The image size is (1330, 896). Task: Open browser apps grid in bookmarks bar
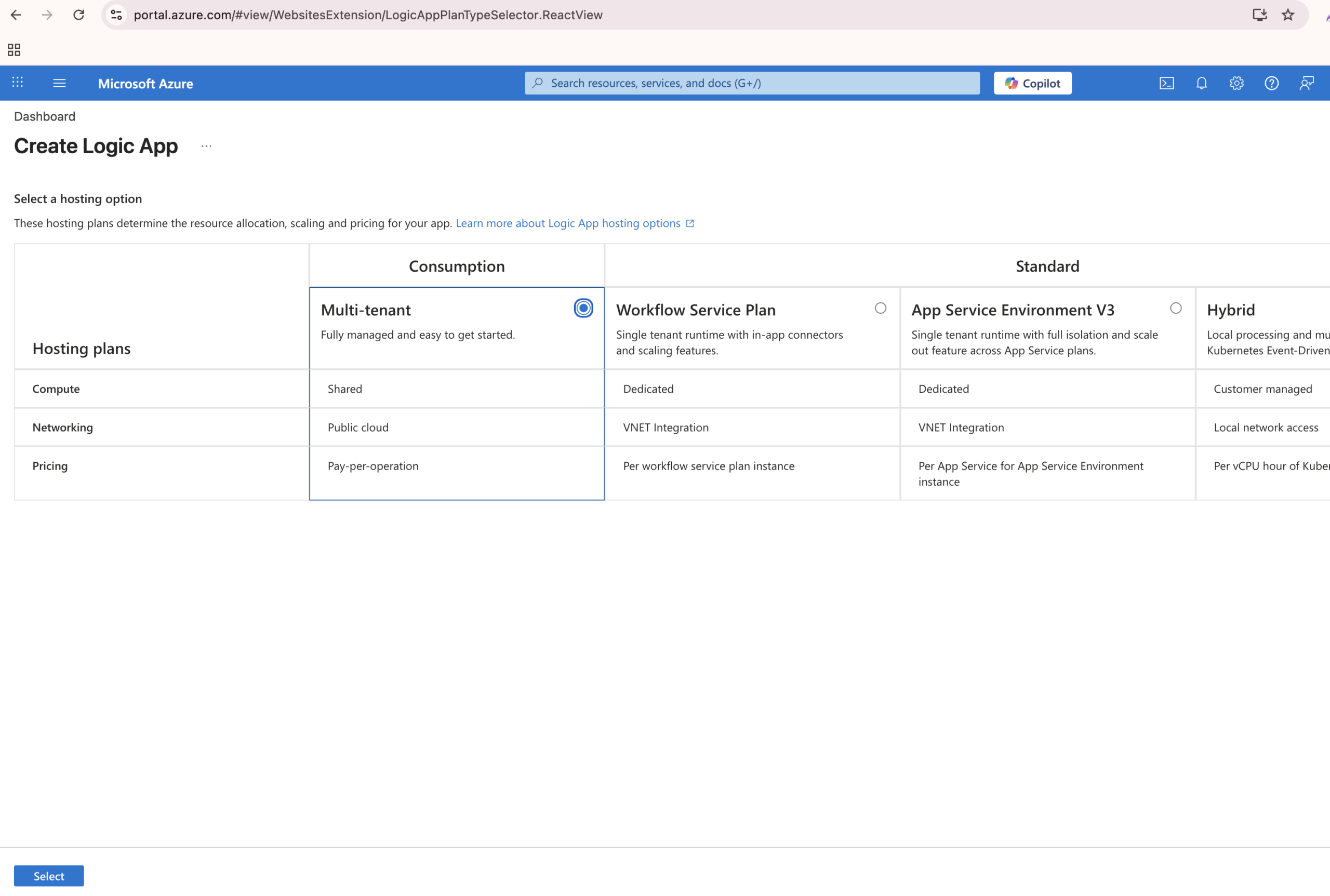click(15, 50)
